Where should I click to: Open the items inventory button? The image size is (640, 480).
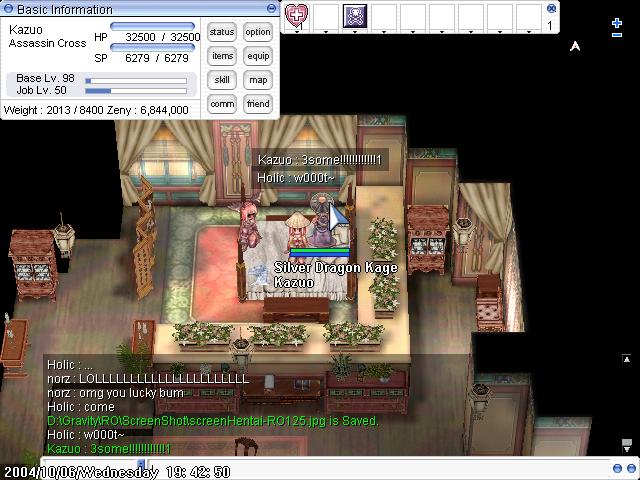(x=222, y=56)
